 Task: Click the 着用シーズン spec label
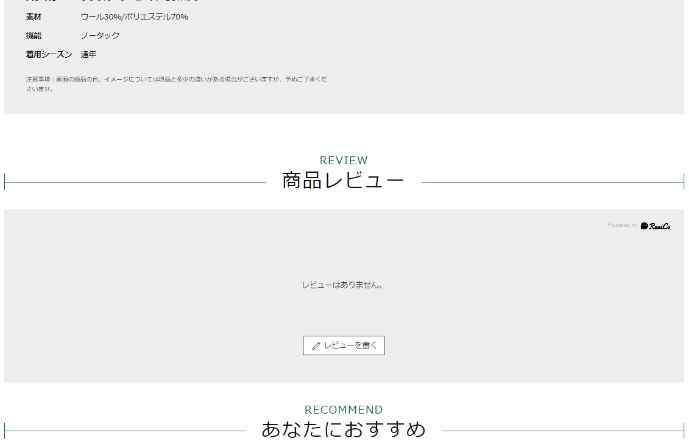pos(49,55)
